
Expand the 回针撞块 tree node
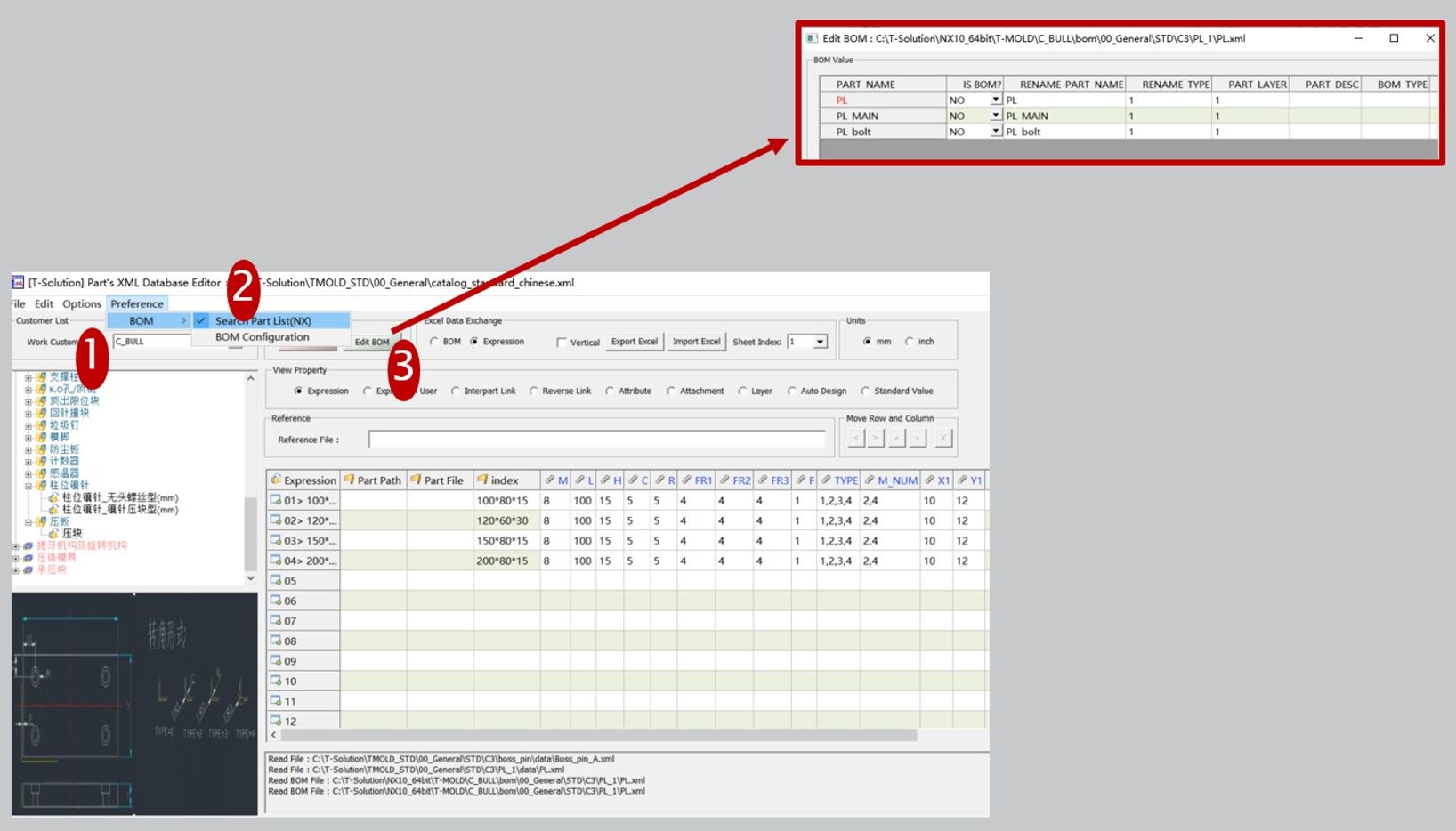[x=28, y=414]
